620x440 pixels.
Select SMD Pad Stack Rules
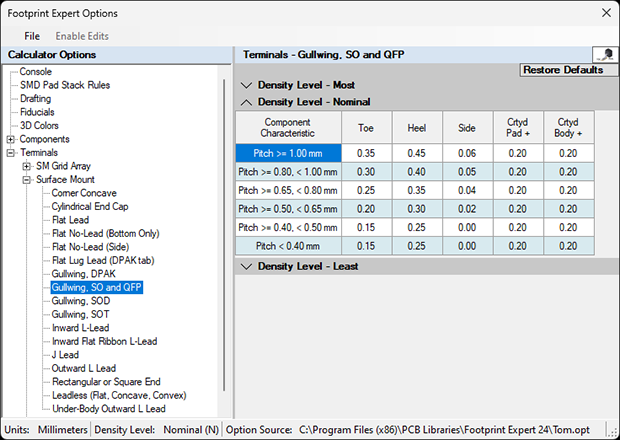[x=65, y=85]
